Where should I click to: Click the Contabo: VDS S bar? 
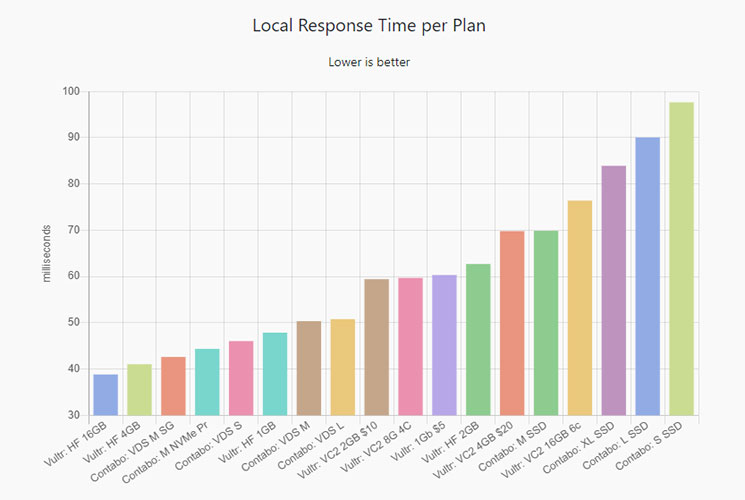coord(241,378)
